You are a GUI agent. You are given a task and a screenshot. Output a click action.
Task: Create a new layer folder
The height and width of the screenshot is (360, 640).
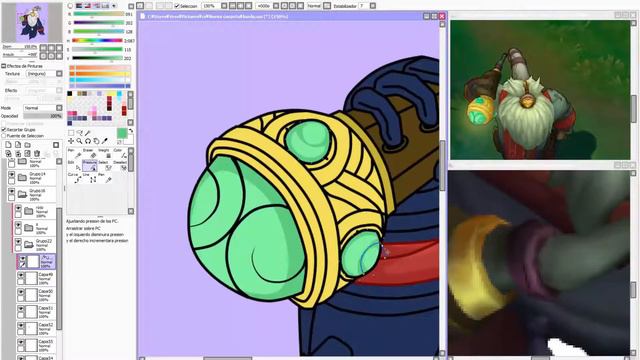(27, 145)
